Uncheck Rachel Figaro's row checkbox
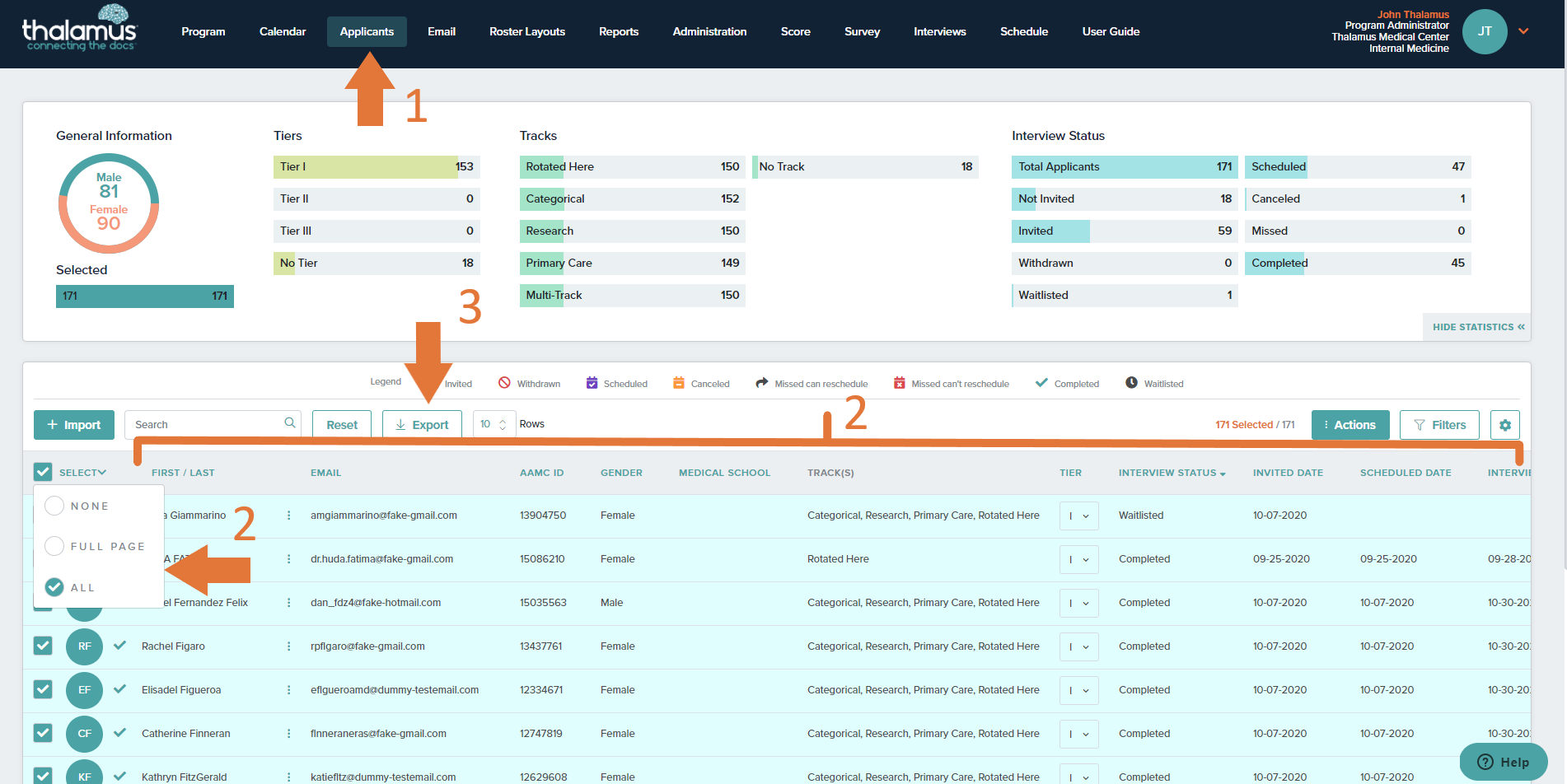The image size is (1567, 784). pos(43,646)
